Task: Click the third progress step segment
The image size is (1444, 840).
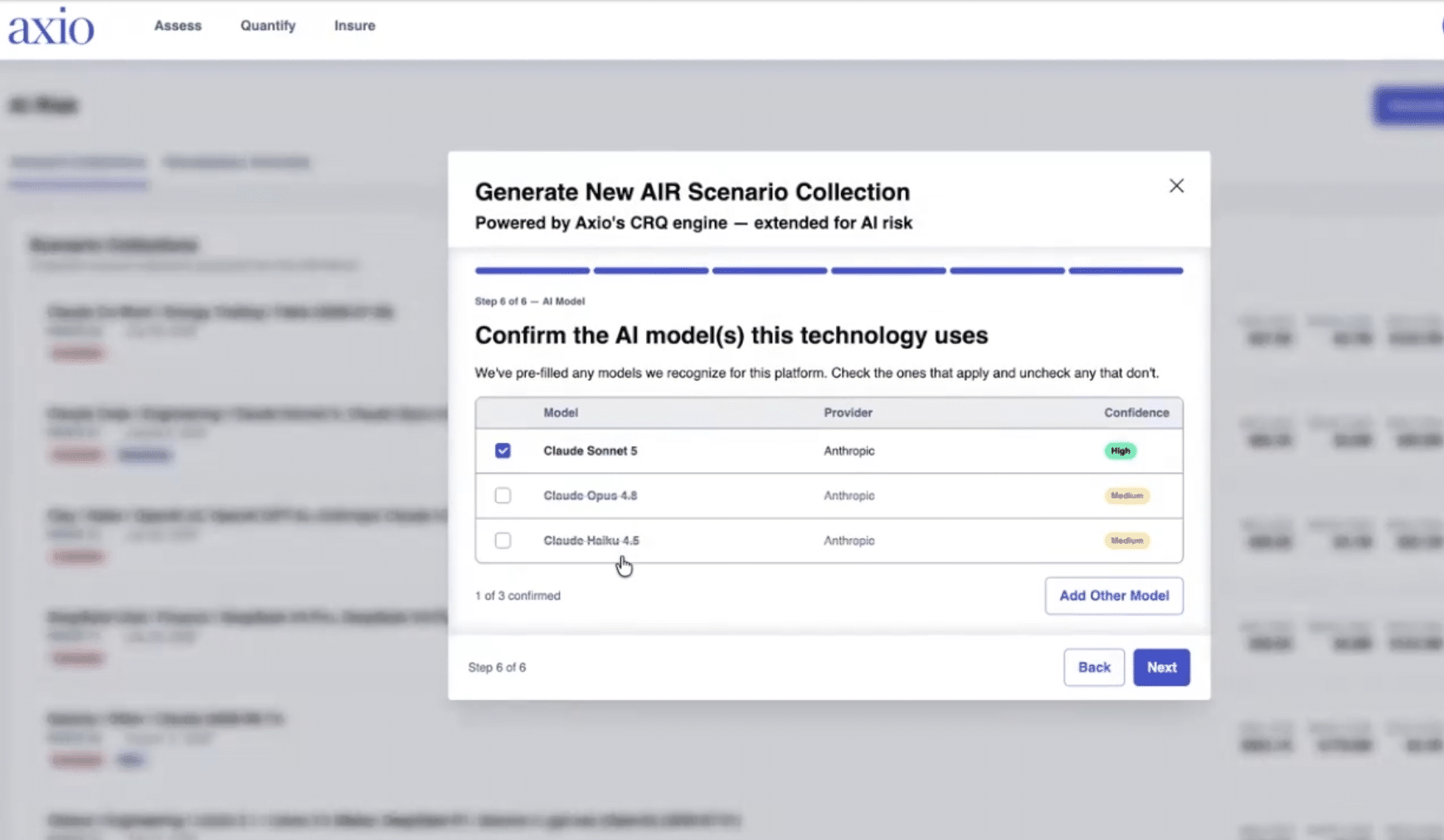Action: point(770,270)
